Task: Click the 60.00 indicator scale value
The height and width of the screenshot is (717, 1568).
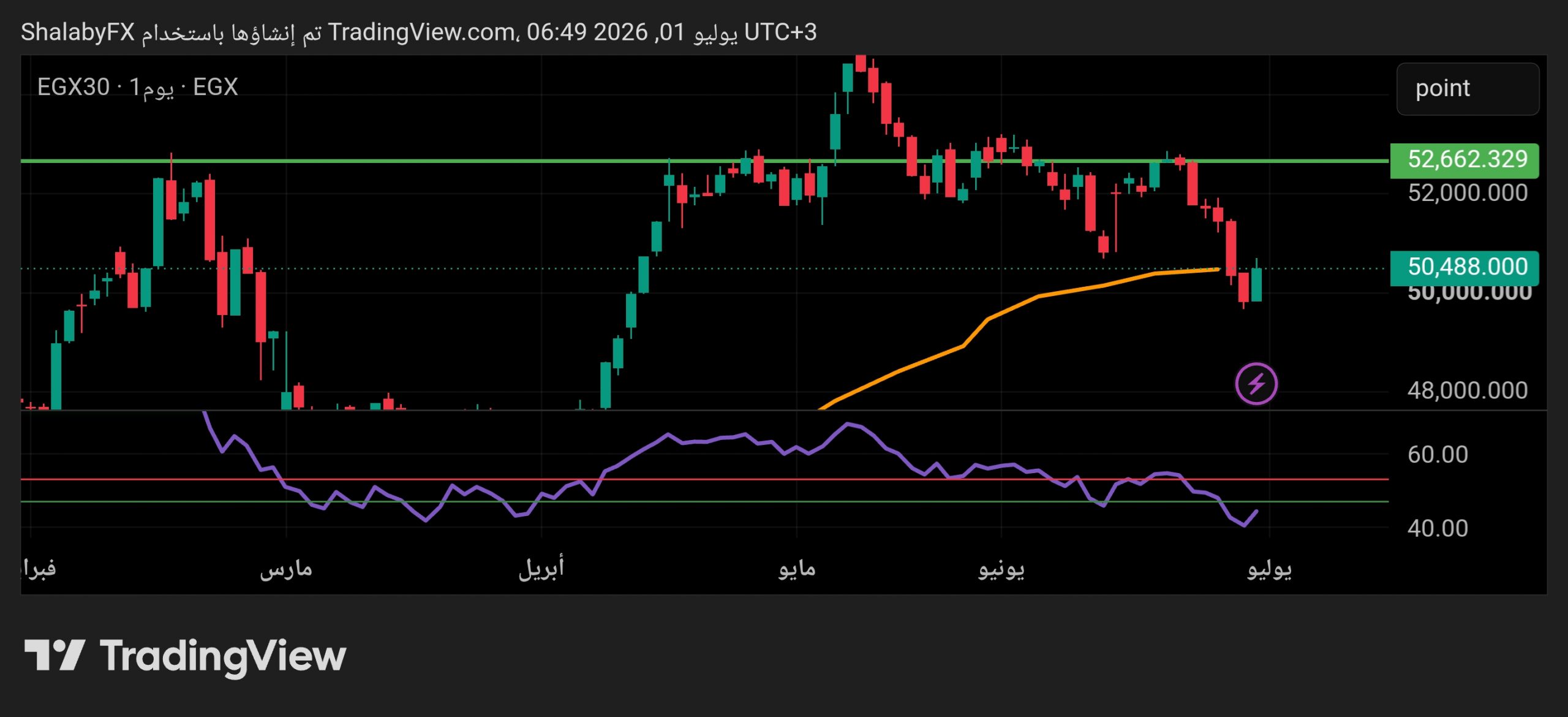Action: click(x=1438, y=455)
